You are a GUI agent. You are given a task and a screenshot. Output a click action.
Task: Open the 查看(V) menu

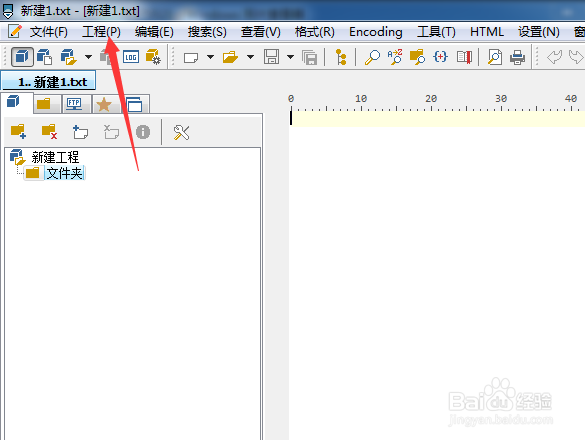(x=260, y=32)
